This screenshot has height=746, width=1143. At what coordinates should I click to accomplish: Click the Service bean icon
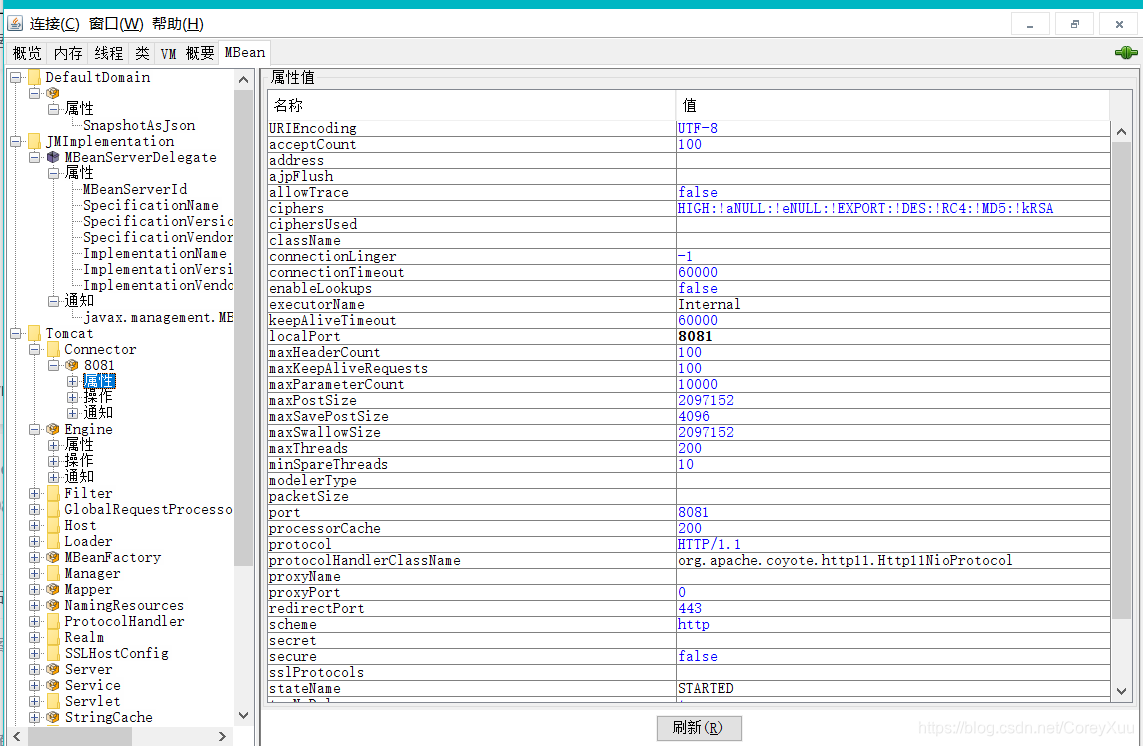[x=53, y=685]
